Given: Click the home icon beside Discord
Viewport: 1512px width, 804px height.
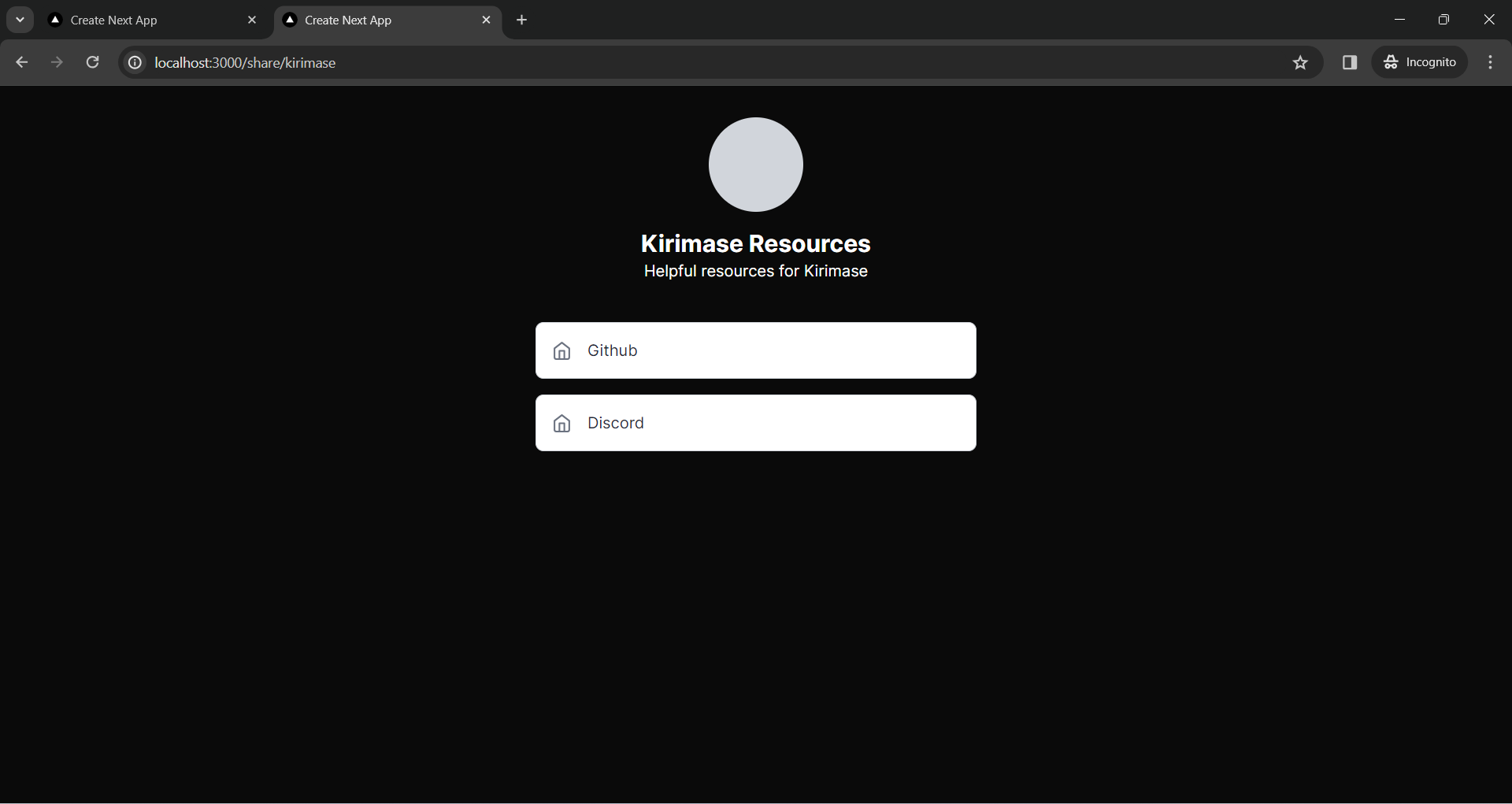Looking at the screenshot, I should pyautogui.click(x=561, y=424).
